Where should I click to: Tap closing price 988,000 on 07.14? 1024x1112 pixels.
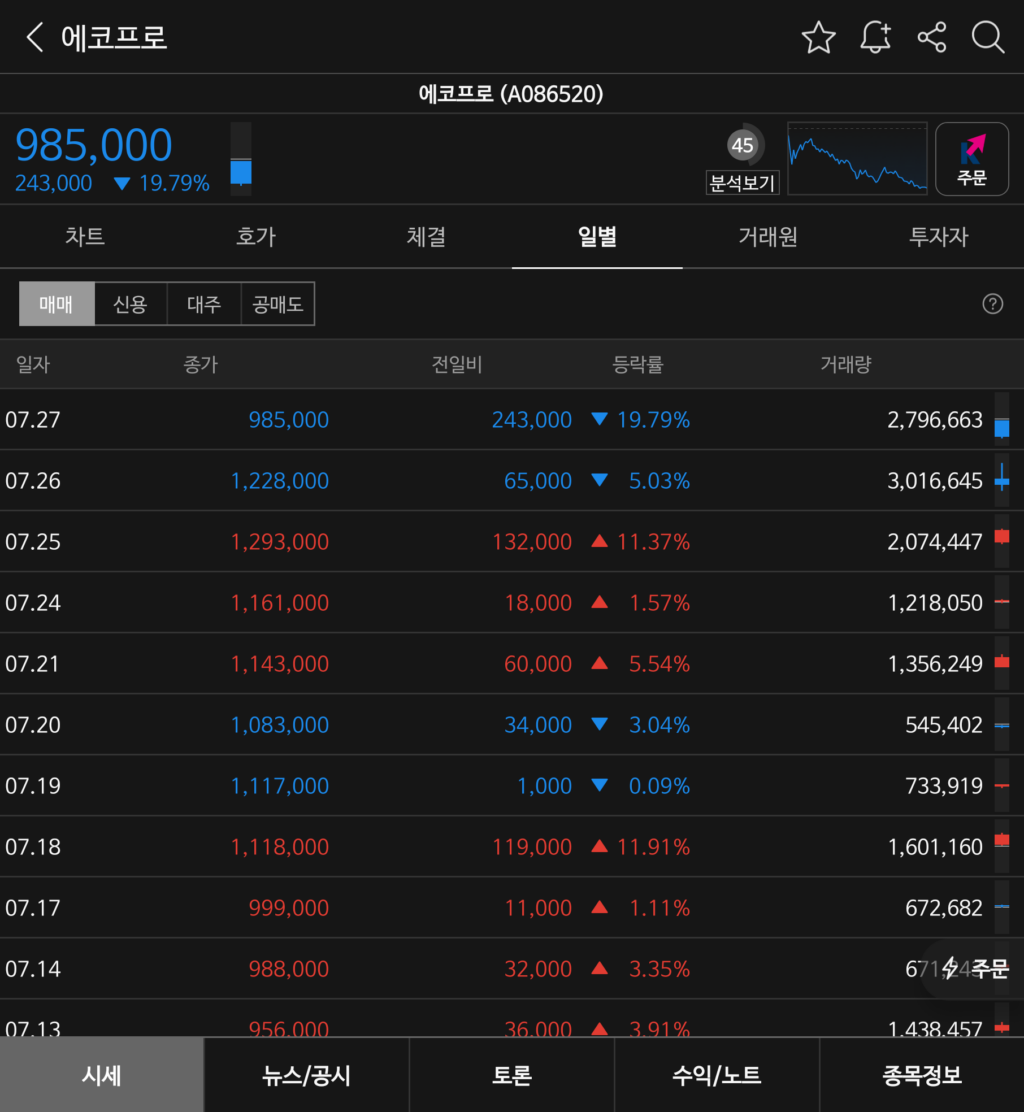[x=289, y=969]
